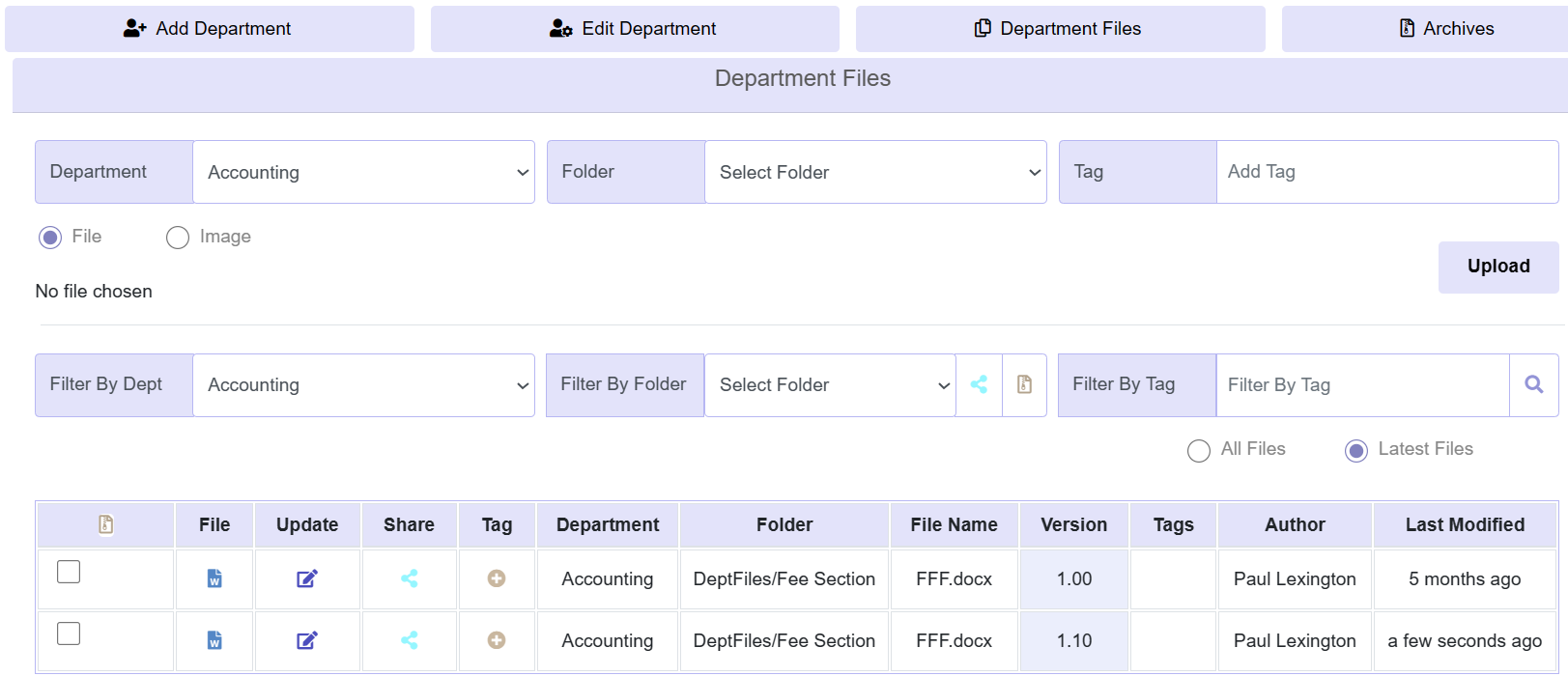This screenshot has height=676, width=1568.
Task: Open the Add Department tab
Action: (x=210, y=29)
